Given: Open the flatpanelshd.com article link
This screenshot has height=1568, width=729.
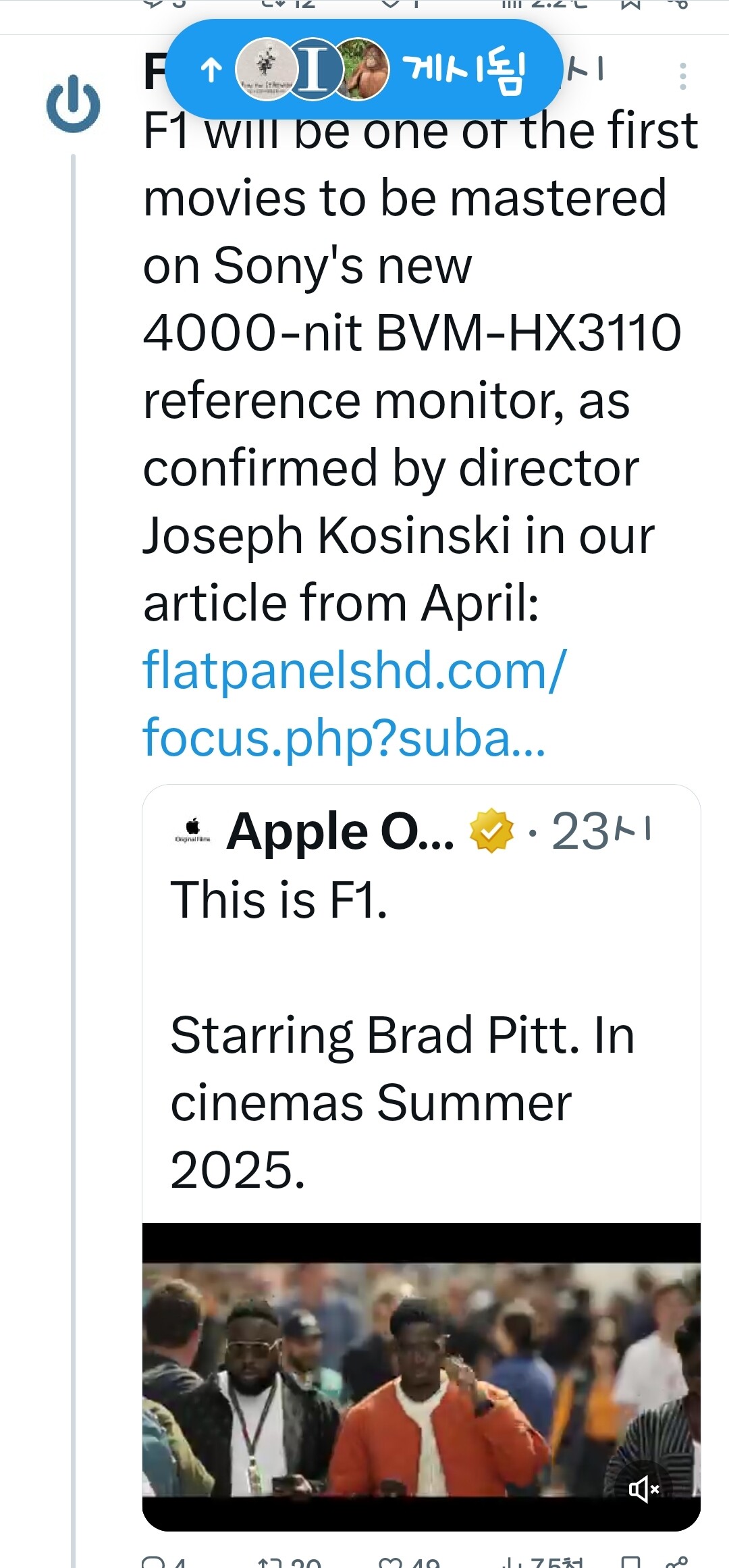Looking at the screenshot, I should (354, 704).
